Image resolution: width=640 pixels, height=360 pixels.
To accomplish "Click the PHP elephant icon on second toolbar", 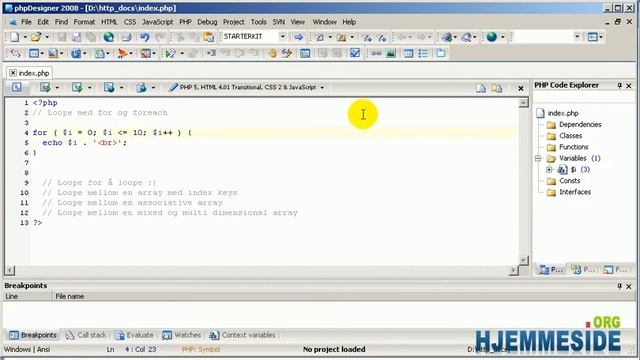I will click(x=76, y=53).
